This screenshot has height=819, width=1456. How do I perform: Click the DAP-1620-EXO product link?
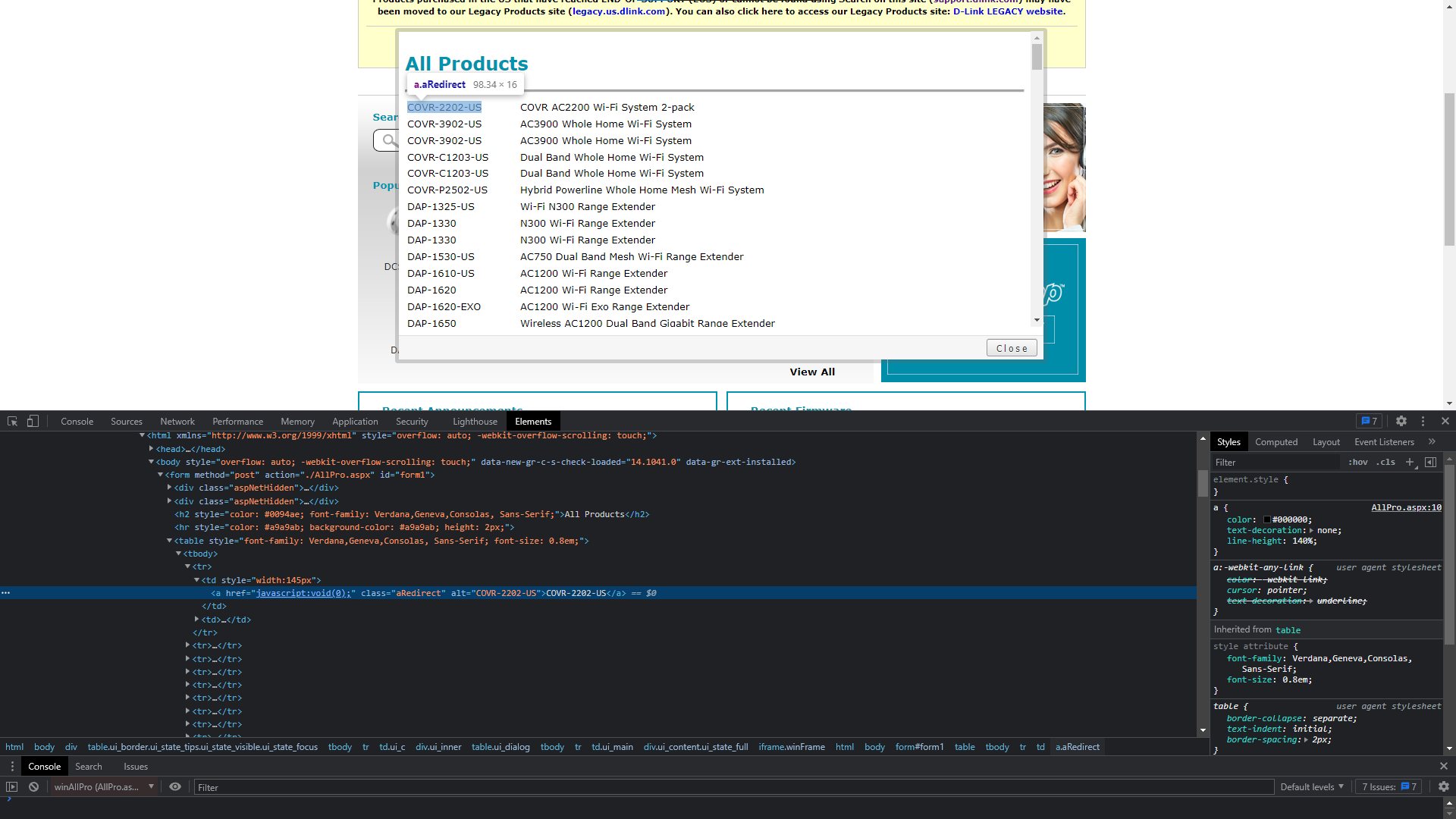click(444, 307)
